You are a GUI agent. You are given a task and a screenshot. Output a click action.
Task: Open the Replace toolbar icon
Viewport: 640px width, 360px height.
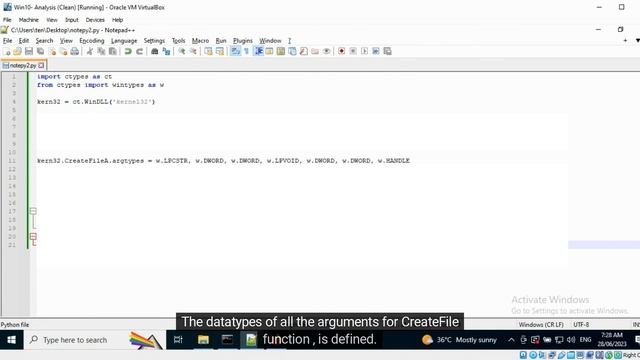click(166, 51)
